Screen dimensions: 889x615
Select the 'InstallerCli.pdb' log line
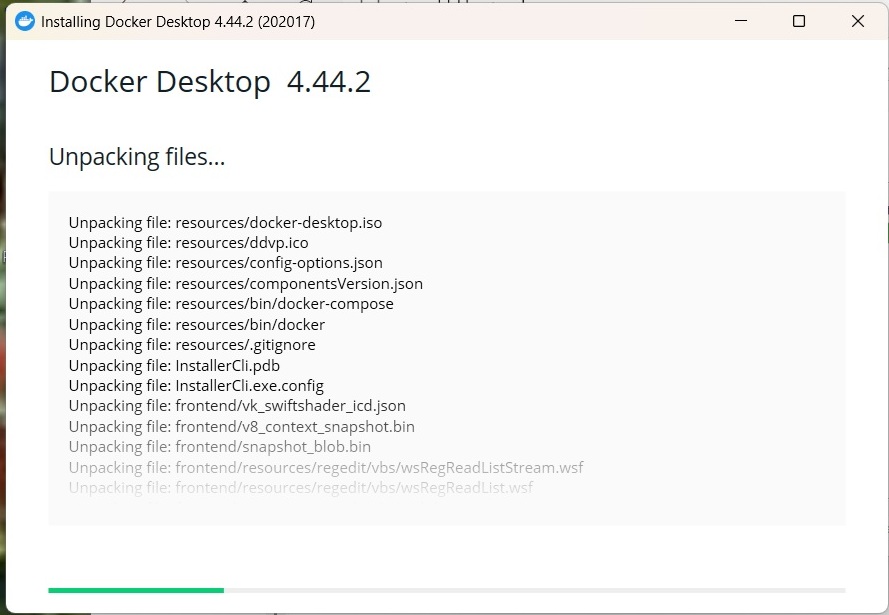(174, 366)
